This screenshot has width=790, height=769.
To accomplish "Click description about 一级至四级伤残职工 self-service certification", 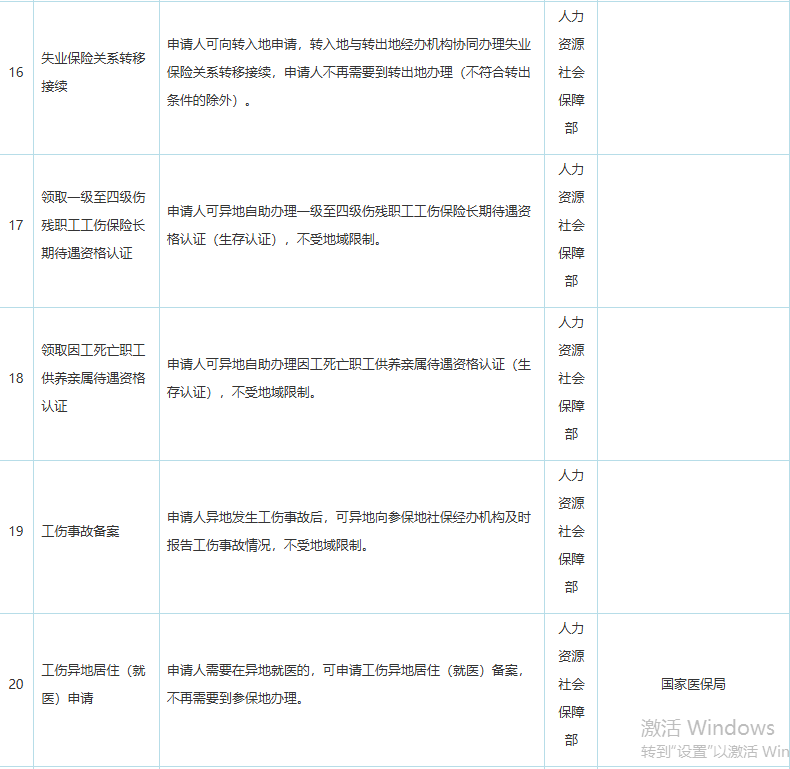I will [x=349, y=225].
